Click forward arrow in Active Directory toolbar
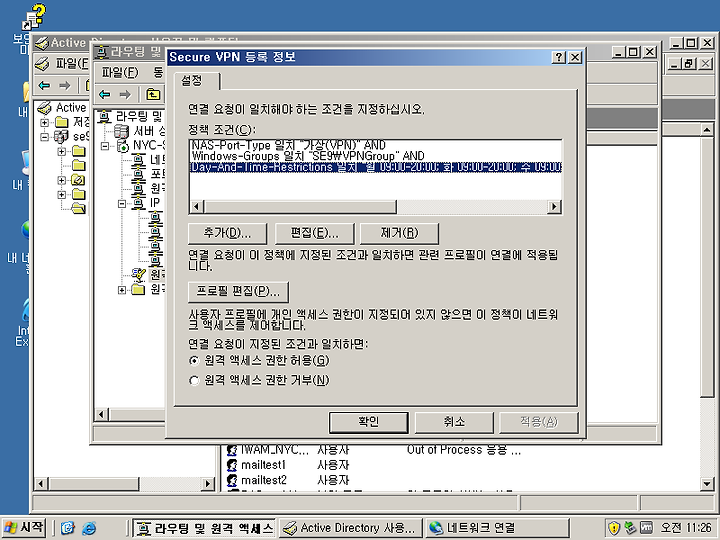 pyautogui.click(x=65, y=85)
